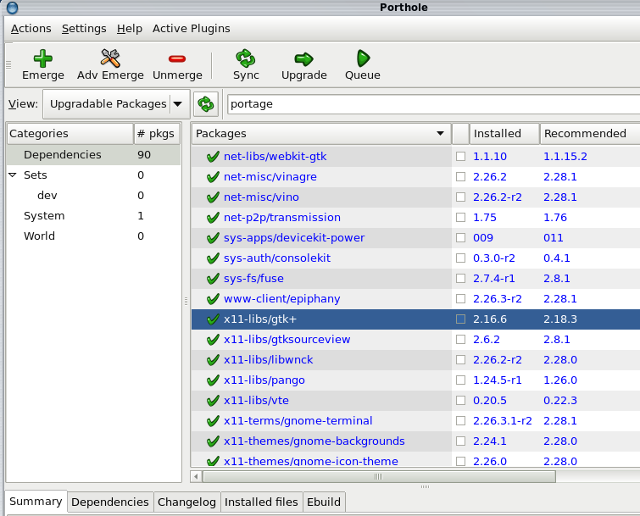Click the checkmark icon beside net-p2p/transmission
Viewport: 640px width, 516px height.
pos(213,218)
